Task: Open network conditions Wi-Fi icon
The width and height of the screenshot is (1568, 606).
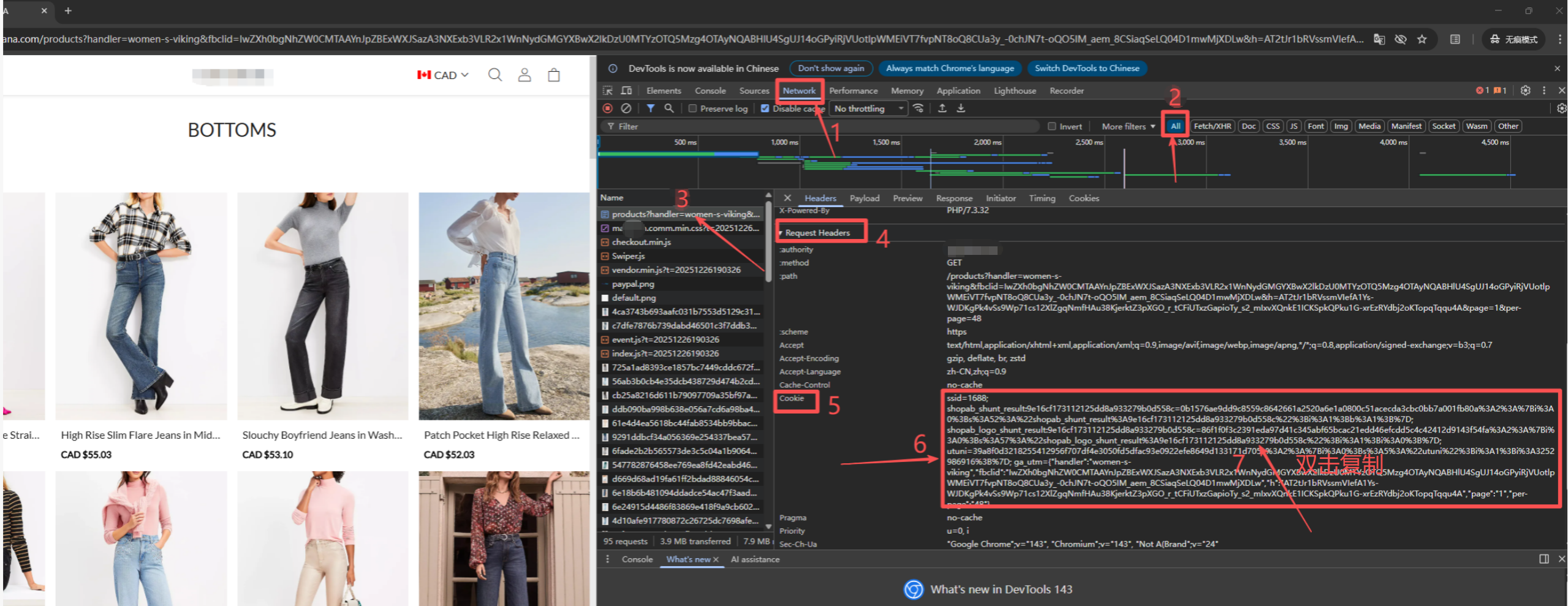Action: point(918,108)
